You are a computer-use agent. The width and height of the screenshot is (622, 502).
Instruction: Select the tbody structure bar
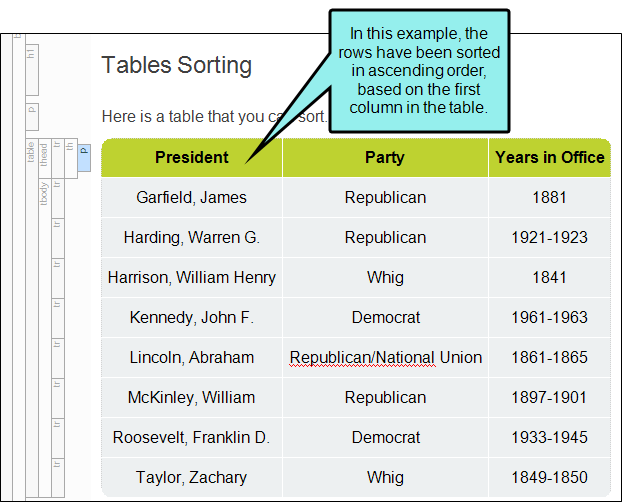tap(45, 337)
